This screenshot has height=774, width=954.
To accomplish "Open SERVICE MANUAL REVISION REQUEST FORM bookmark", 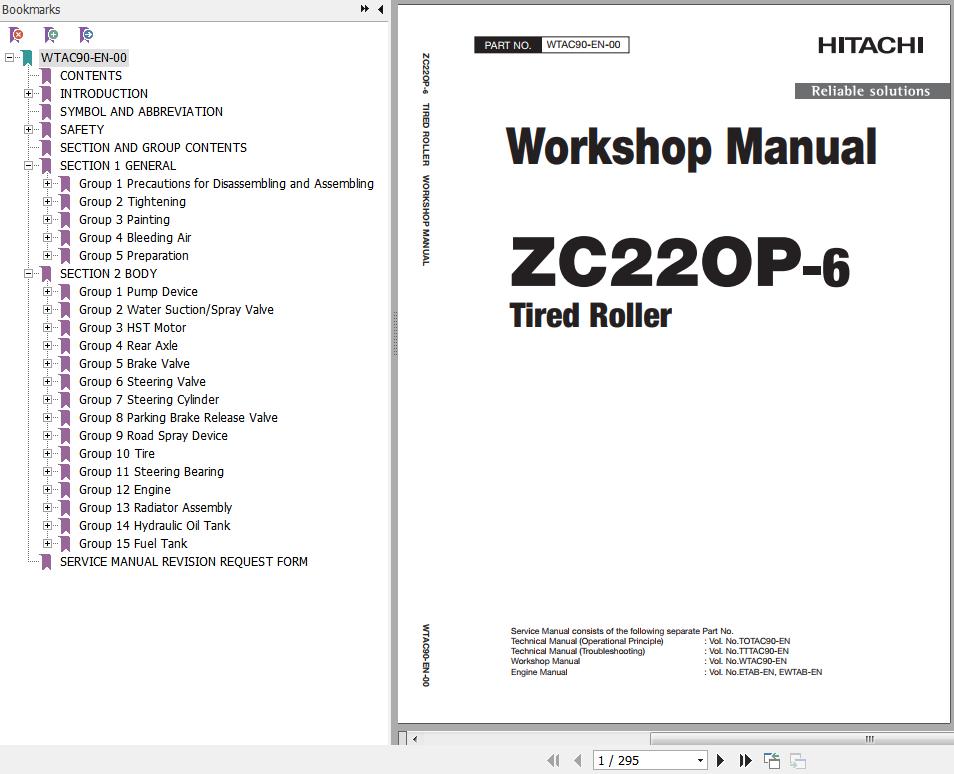I will [x=184, y=562].
